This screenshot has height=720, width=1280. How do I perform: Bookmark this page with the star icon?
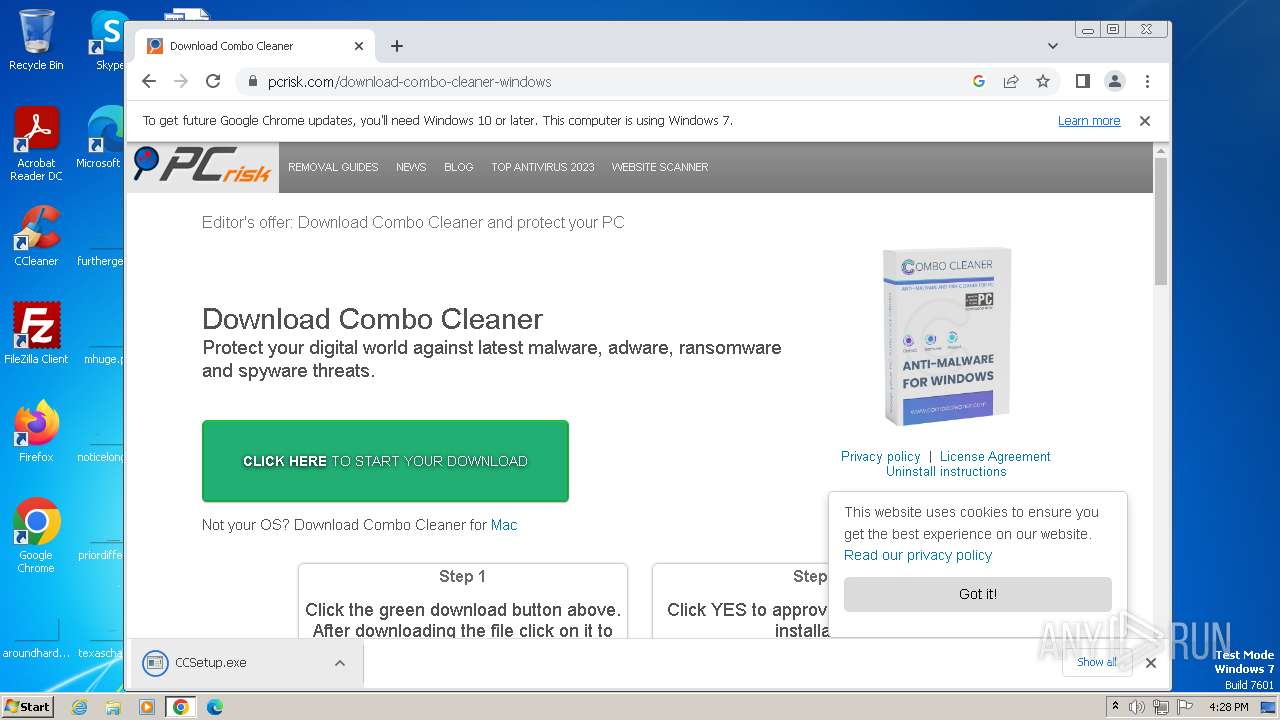coord(1043,81)
